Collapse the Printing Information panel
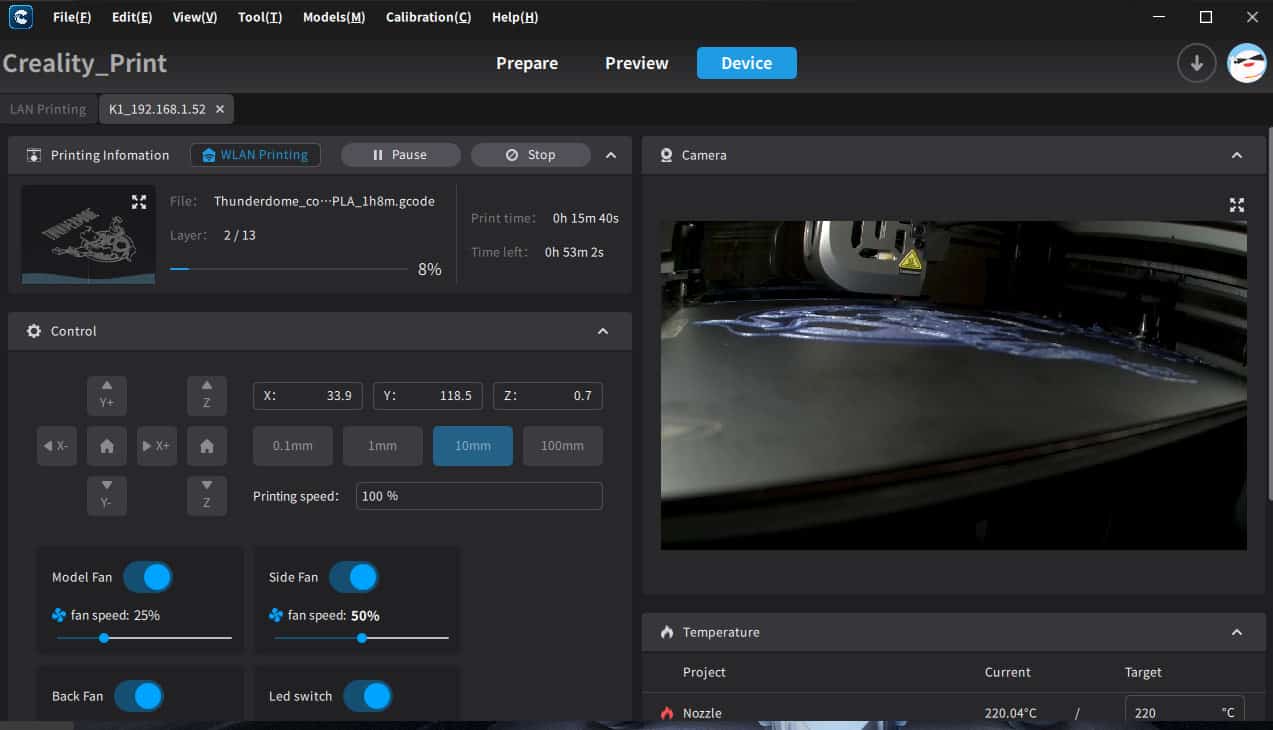Screen dimensions: 1273x730 (611, 155)
